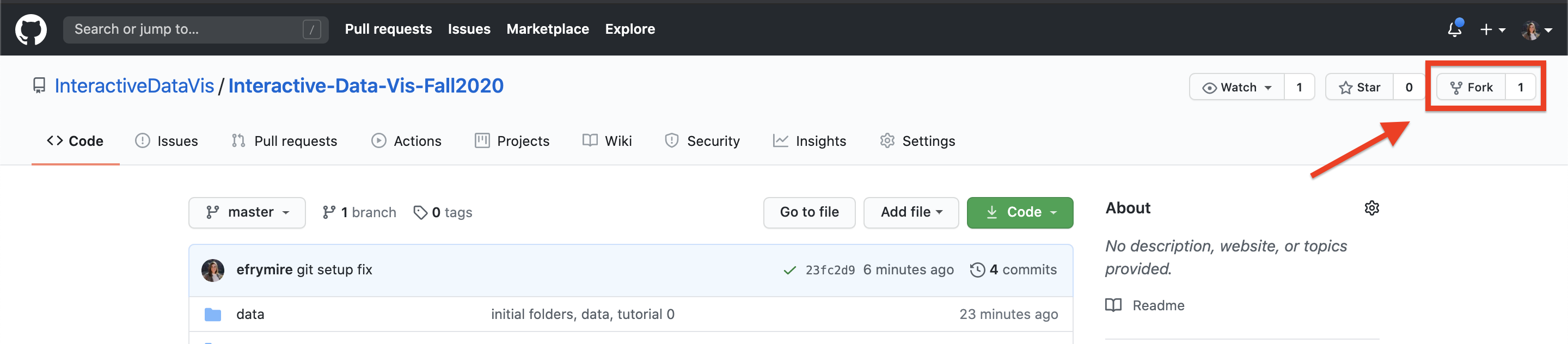View the 0 tags list
This screenshot has width=1568, height=344.
click(443, 212)
